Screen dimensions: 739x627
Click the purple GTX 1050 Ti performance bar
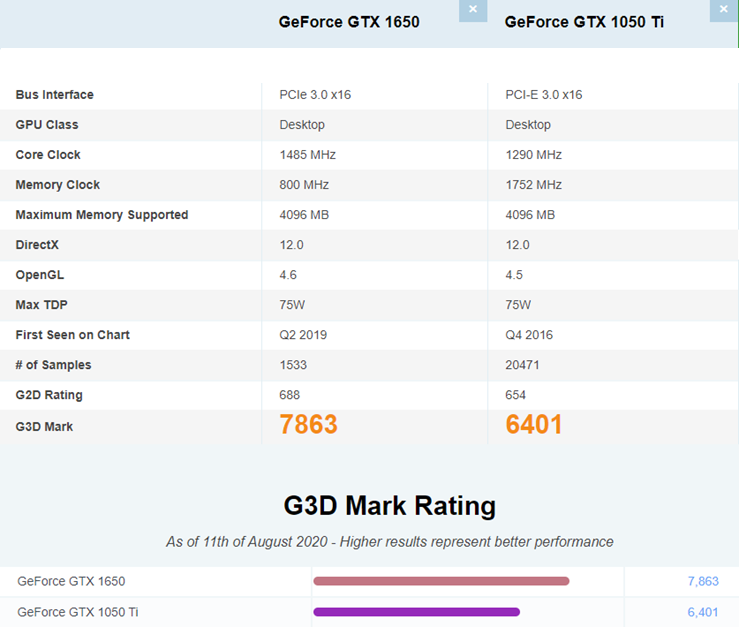click(x=417, y=612)
